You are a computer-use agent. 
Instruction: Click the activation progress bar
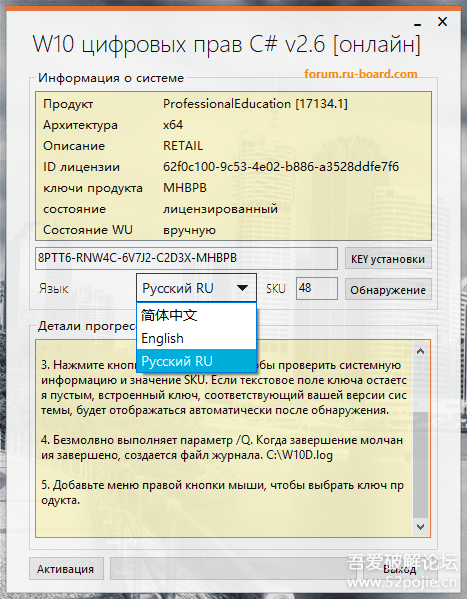[x=233, y=569]
